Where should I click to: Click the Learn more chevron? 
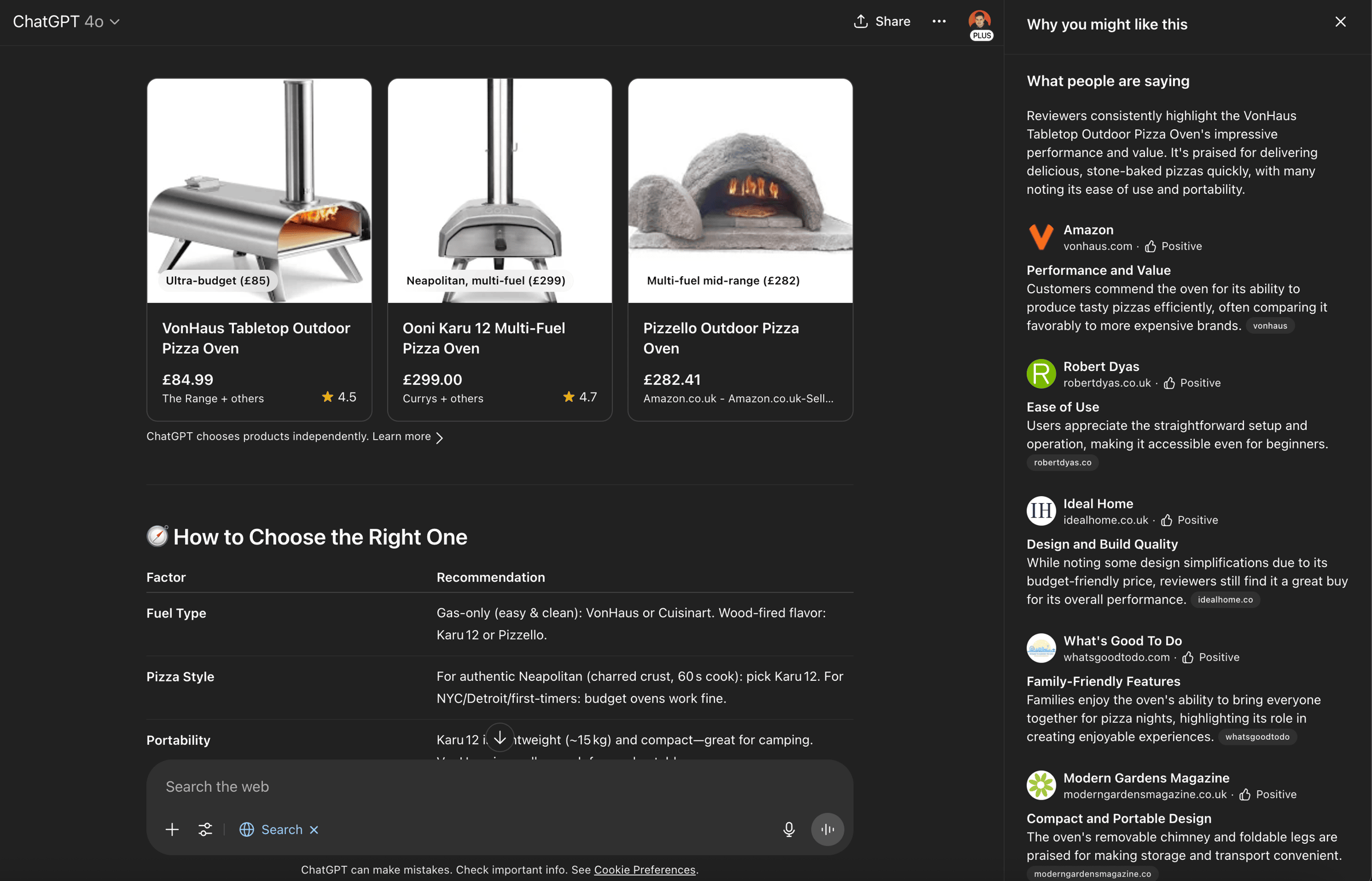(439, 437)
